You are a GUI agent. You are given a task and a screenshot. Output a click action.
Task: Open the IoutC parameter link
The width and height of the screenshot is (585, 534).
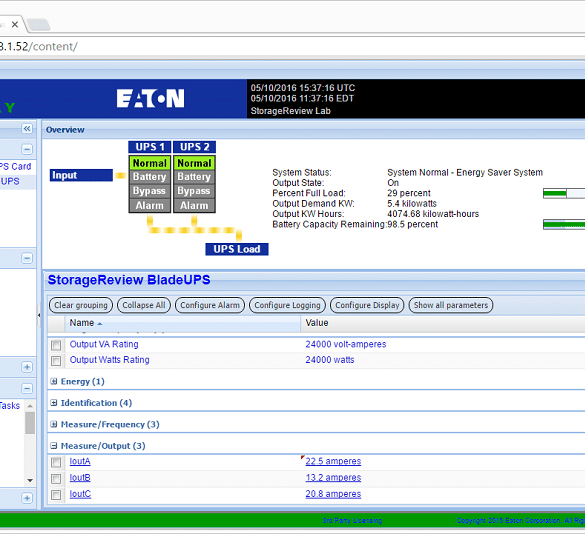point(80,494)
